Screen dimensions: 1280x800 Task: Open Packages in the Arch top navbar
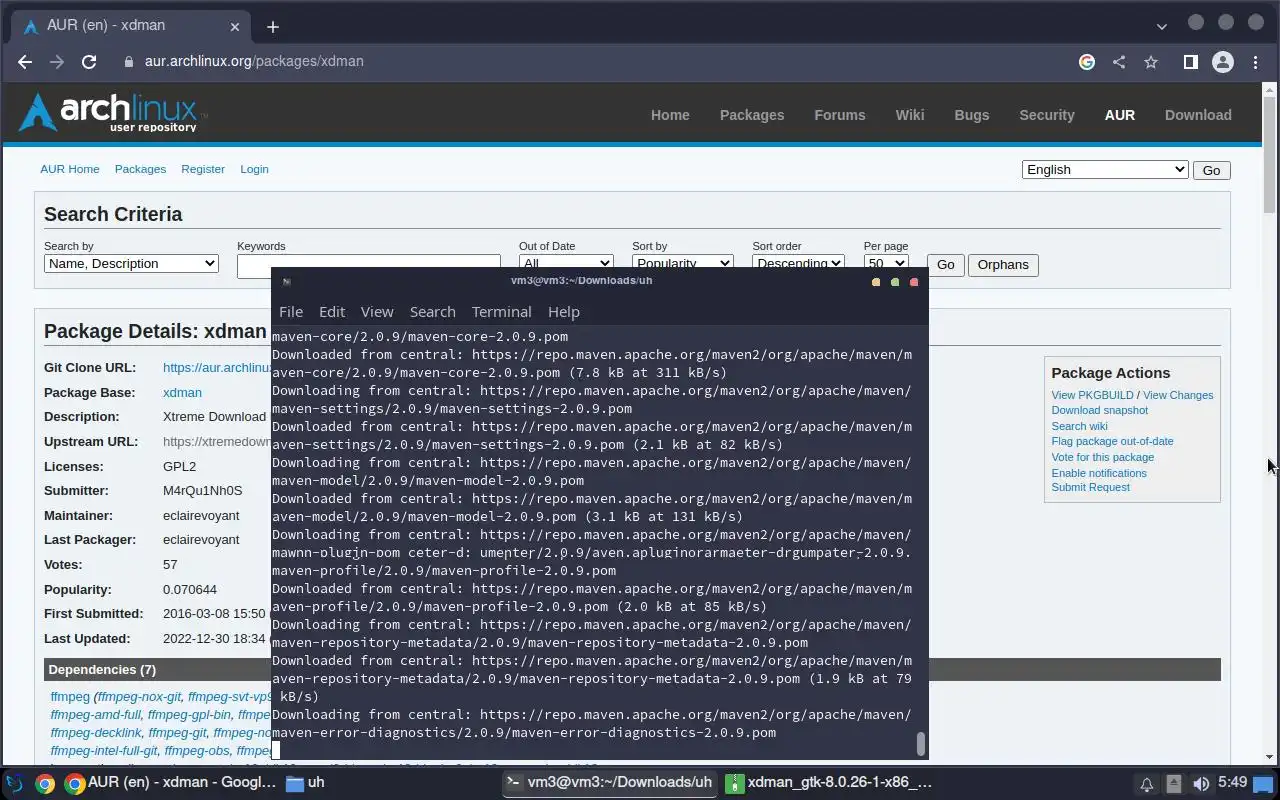point(752,115)
